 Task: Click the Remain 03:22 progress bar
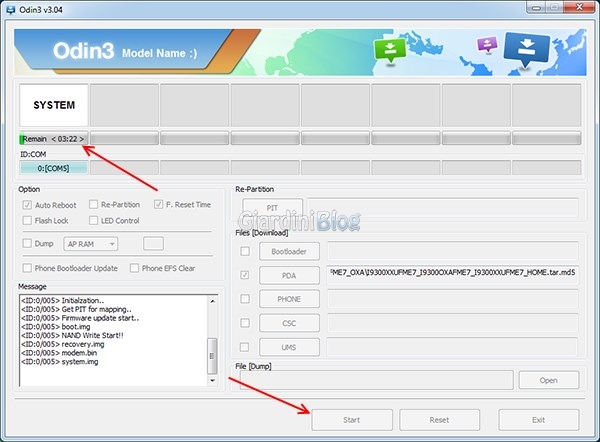coord(54,139)
